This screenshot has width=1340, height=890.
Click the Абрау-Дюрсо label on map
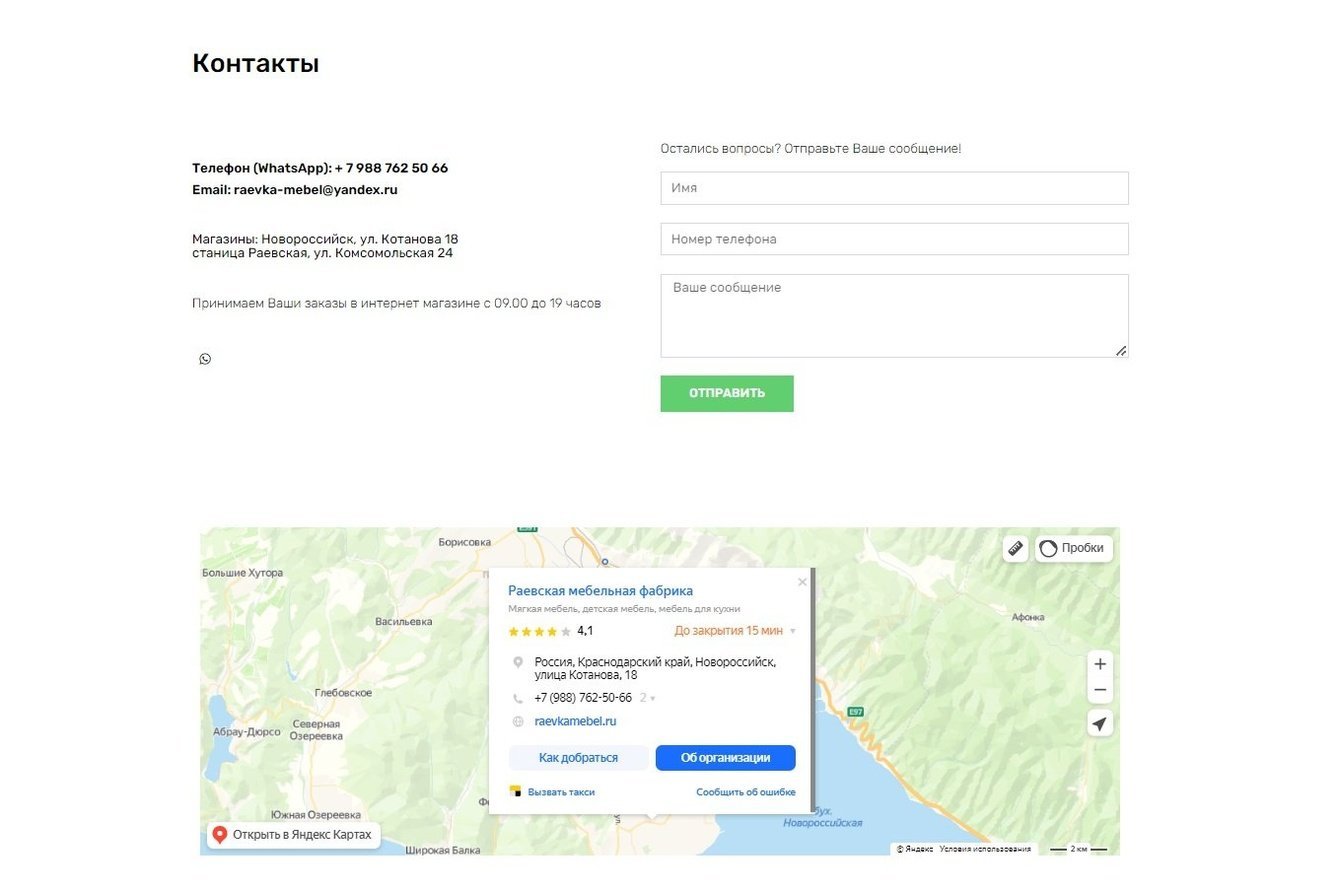point(246,732)
